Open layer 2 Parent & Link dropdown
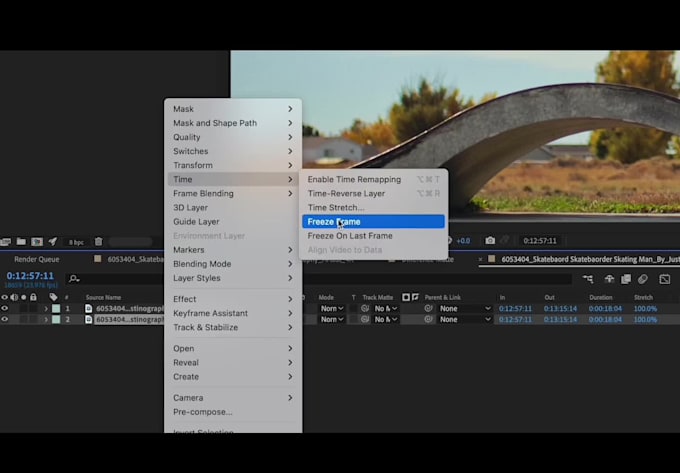The width and height of the screenshot is (680, 473). [465, 320]
